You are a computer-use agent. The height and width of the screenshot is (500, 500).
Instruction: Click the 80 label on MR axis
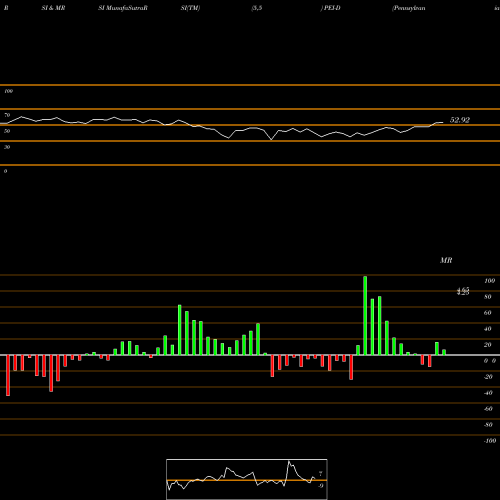[488, 297]
